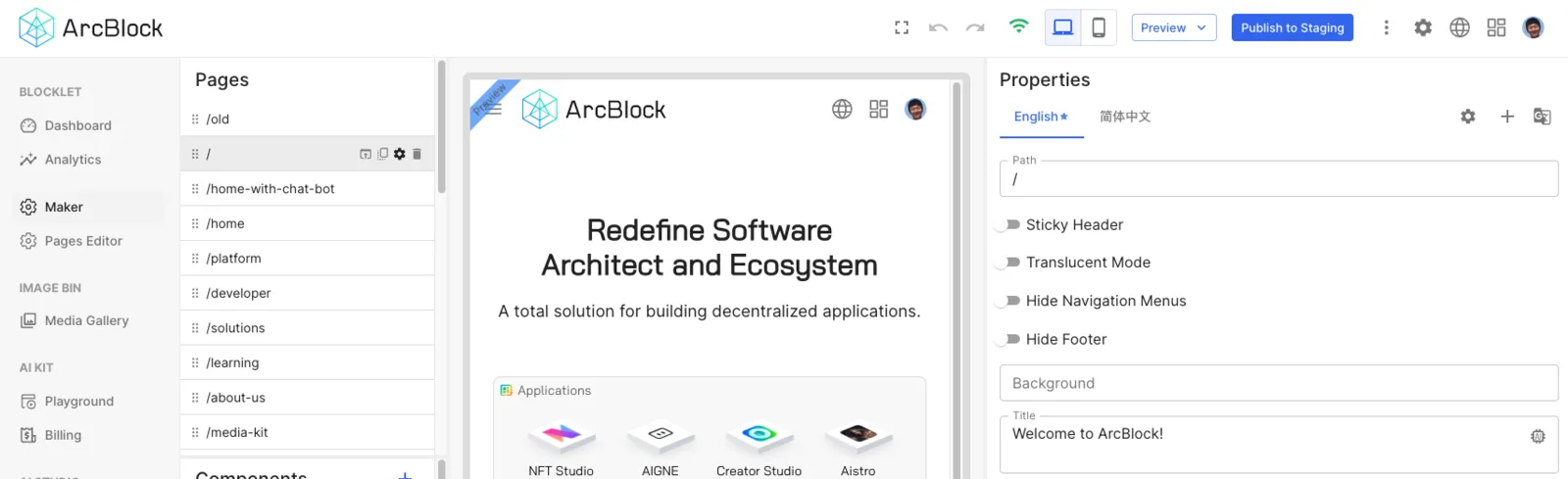Click the delete trash icon on / page row
1568x479 pixels.
(416, 154)
